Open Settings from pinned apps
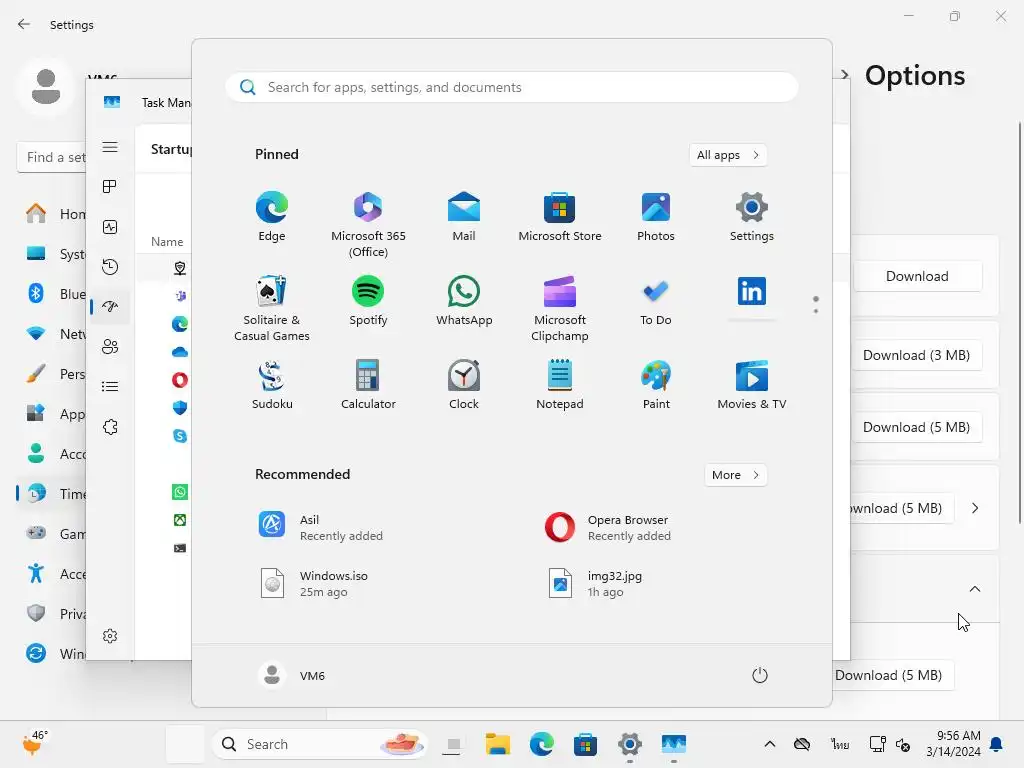1024x768 pixels. (752, 217)
